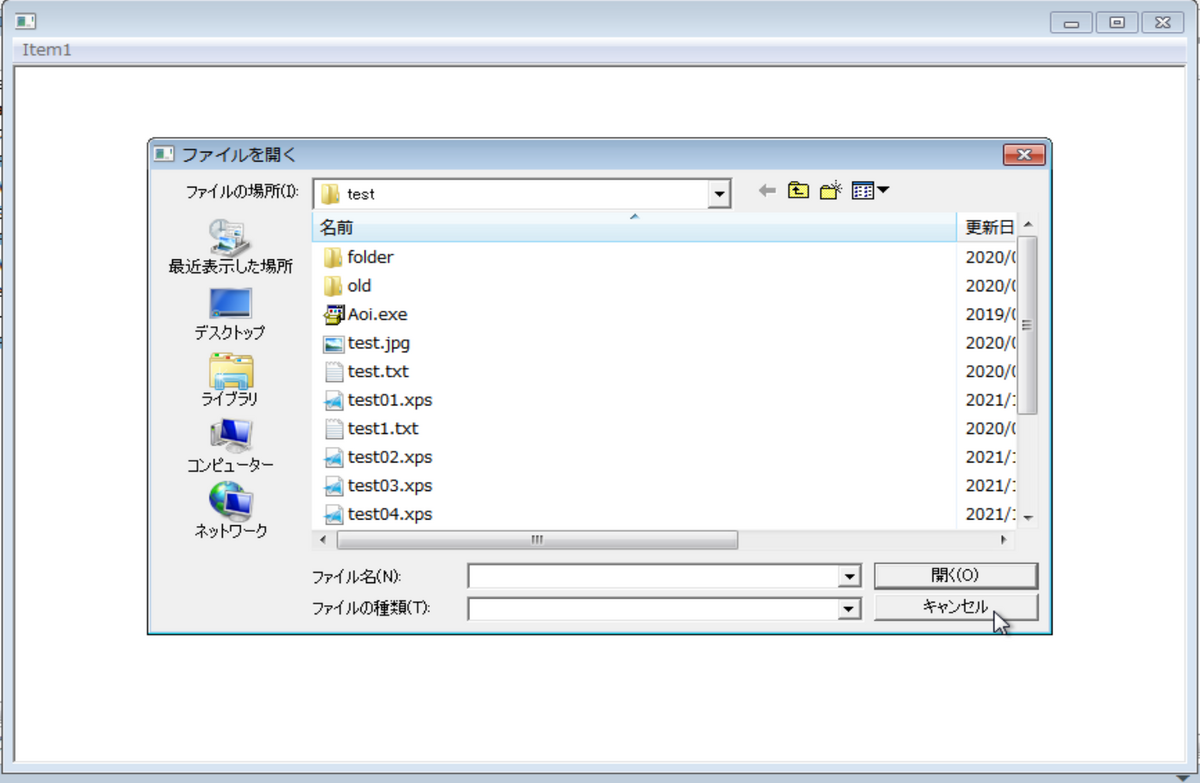This screenshot has width=1200, height=783.
Task: Open the Item1 menu
Action: click(47, 50)
